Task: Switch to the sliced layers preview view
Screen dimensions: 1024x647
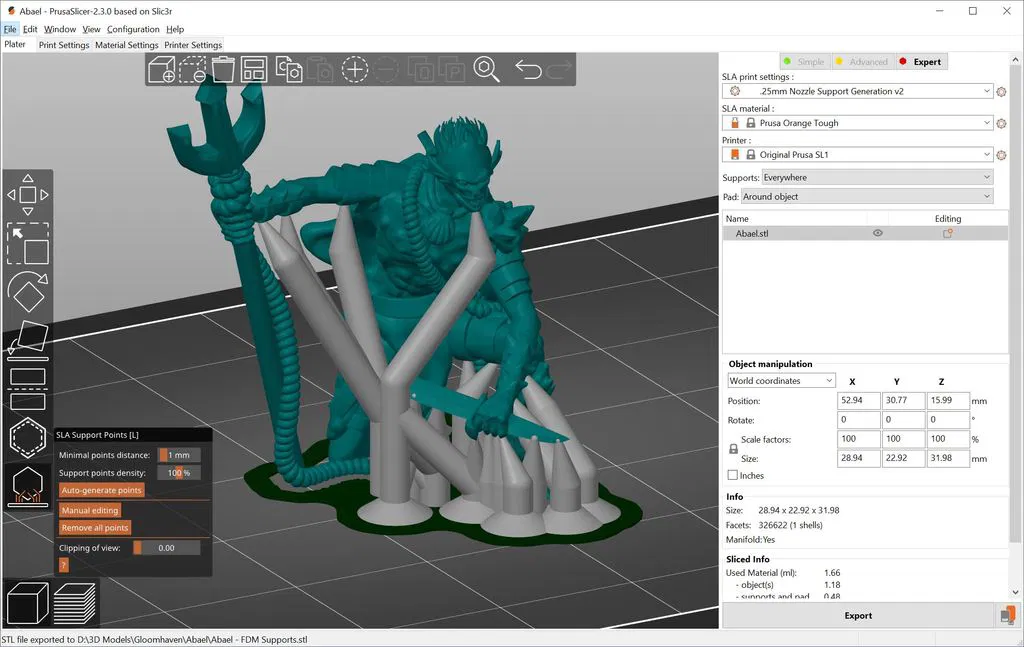Action: (x=75, y=603)
